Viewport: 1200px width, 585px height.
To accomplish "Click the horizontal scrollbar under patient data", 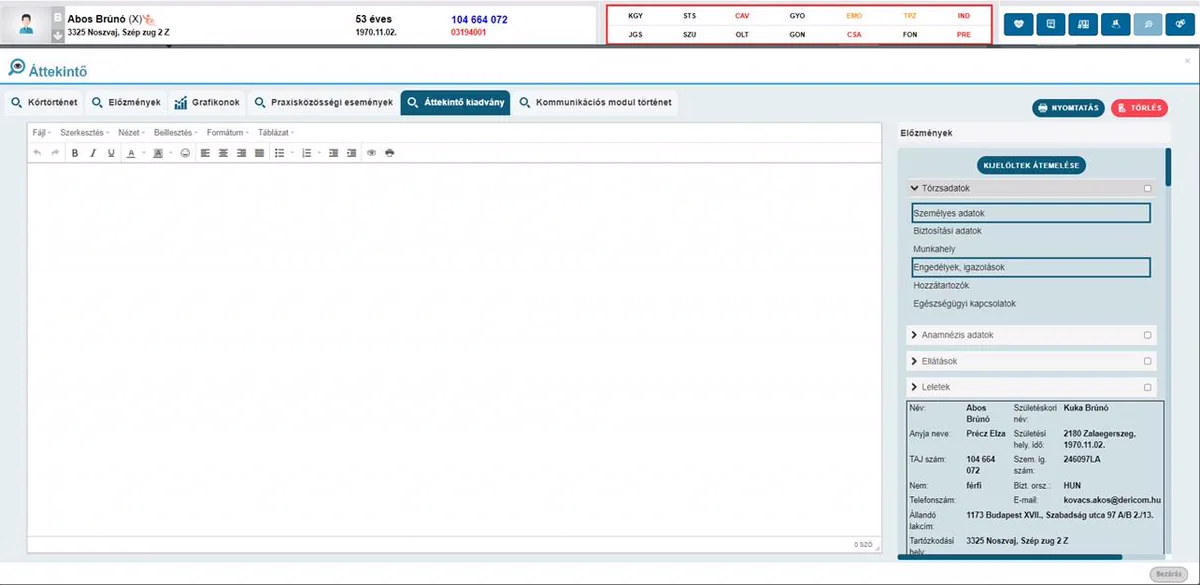I will pos(1010,557).
